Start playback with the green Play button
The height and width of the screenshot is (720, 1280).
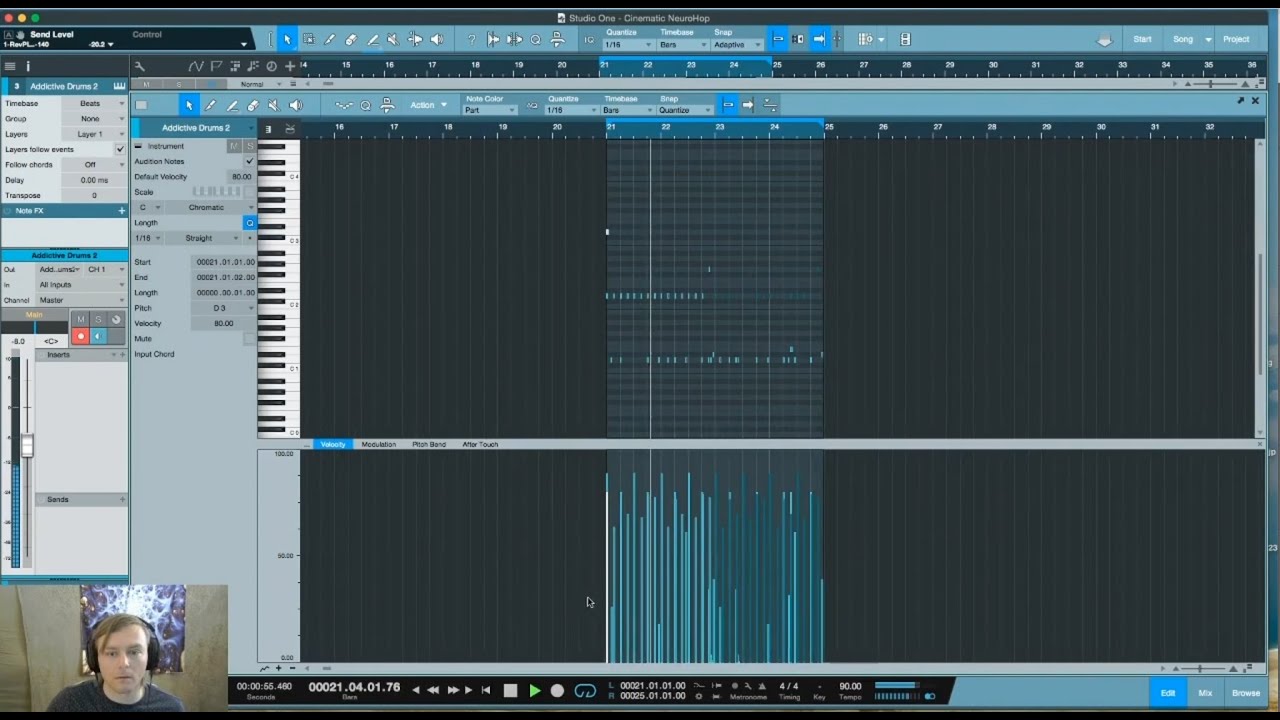coord(534,690)
